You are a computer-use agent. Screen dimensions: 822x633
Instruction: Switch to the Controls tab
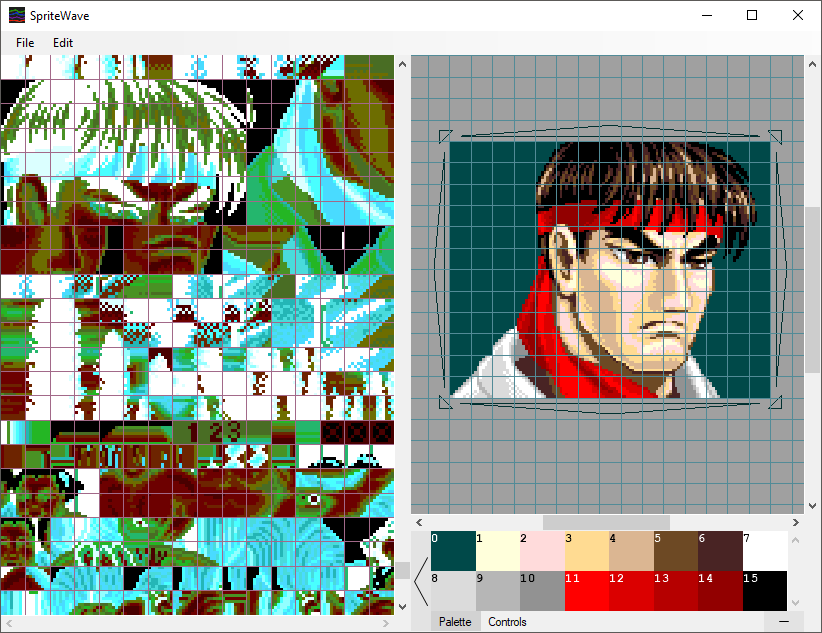pos(507,621)
